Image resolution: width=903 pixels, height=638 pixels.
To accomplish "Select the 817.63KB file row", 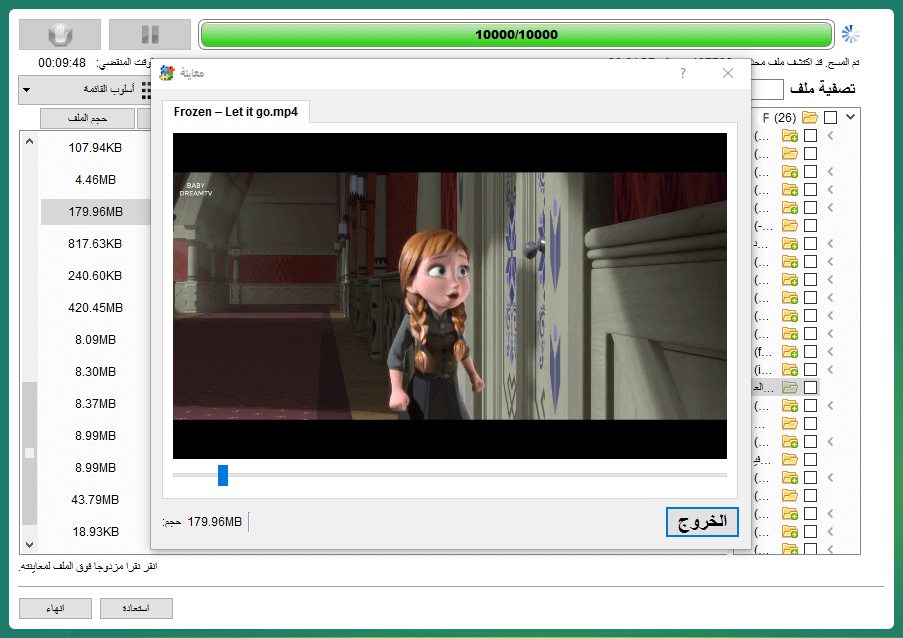I will pos(95,244).
